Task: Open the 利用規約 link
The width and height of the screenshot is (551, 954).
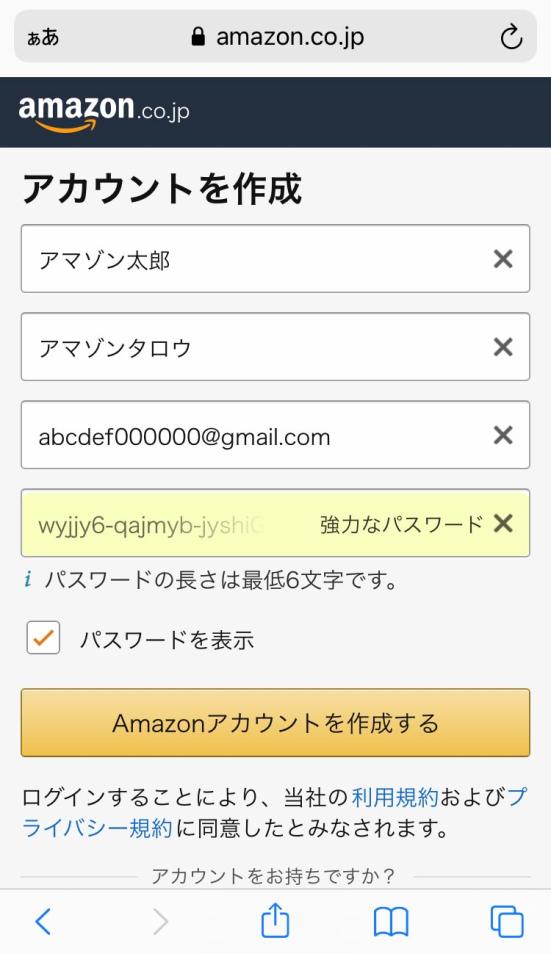Action: point(395,797)
